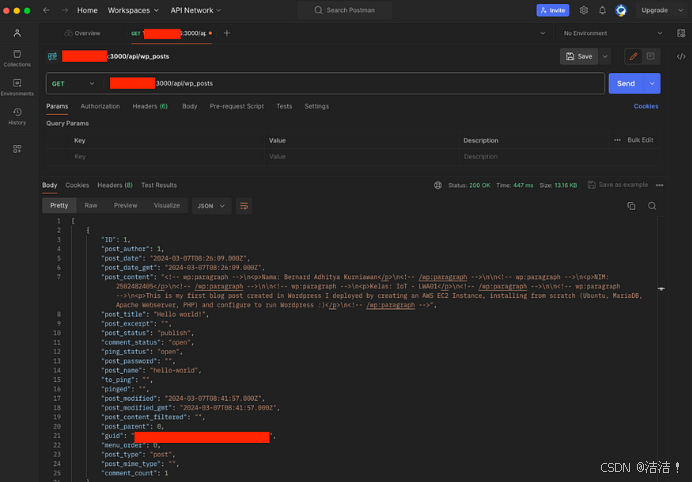
Task: Click the network globe icon near Status
Action: coord(438,185)
